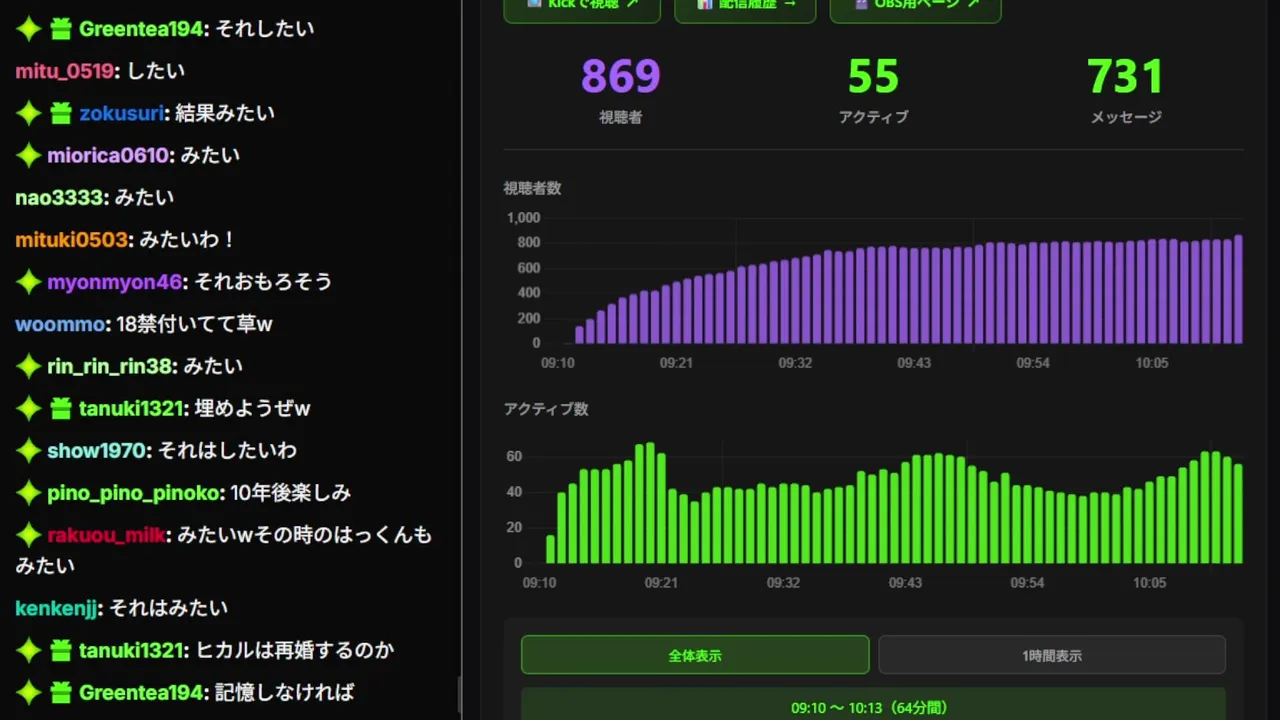The width and height of the screenshot is (1280, 720).
Task: Click the message text それはしたいわ
Action: click(228, 450)
